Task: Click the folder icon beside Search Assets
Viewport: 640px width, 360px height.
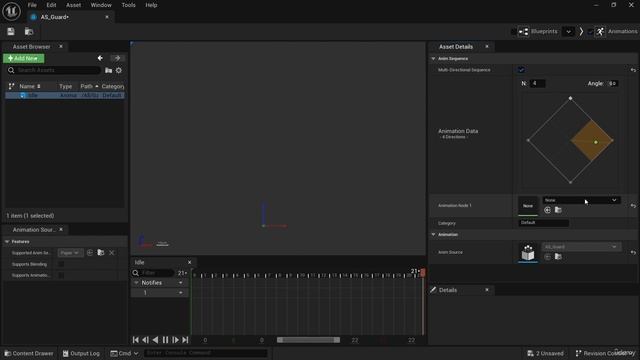Action: coord(109,70)
